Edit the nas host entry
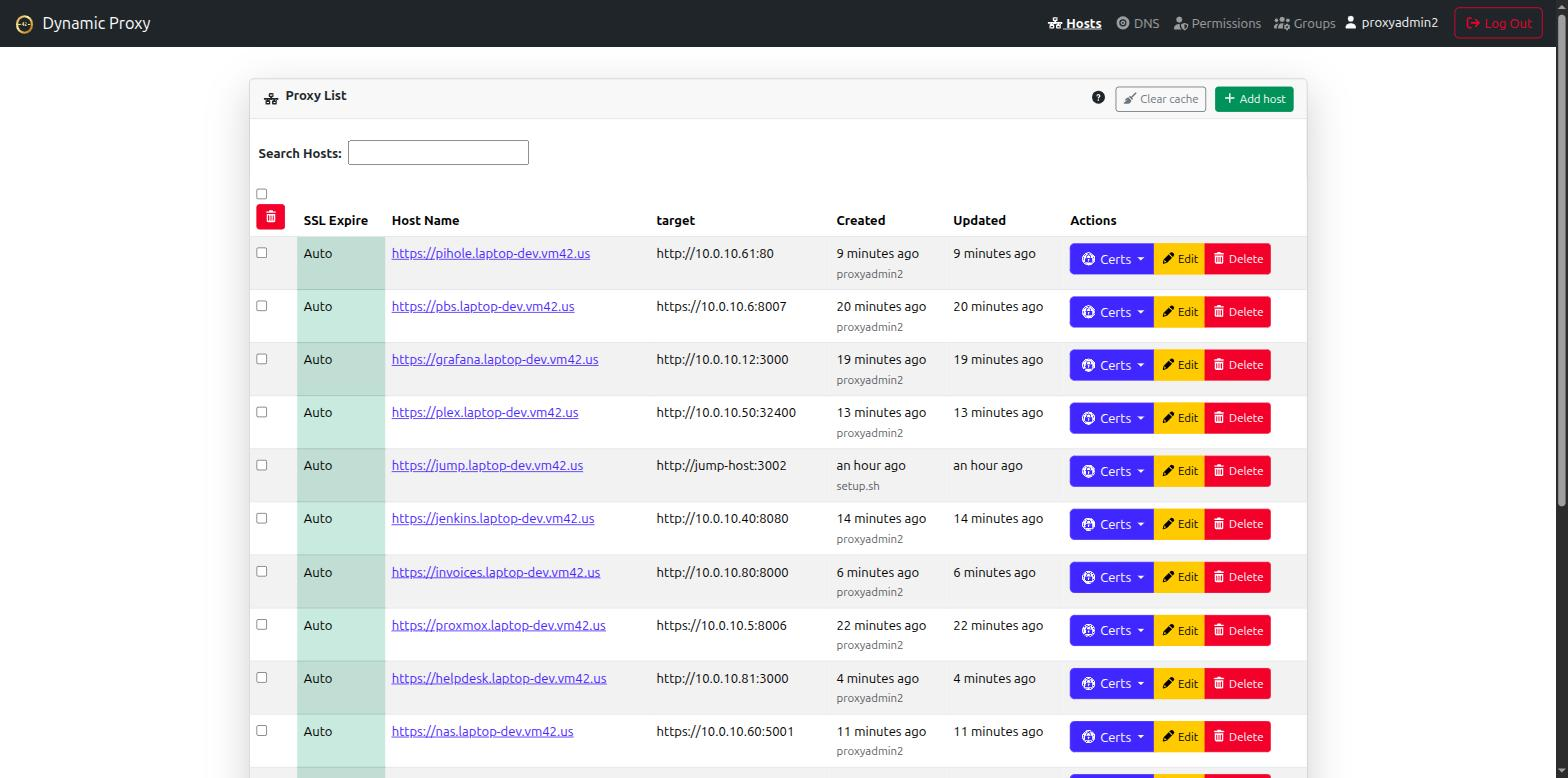Viewport: 1568px width, 778px height. (x=1180, y=736)
